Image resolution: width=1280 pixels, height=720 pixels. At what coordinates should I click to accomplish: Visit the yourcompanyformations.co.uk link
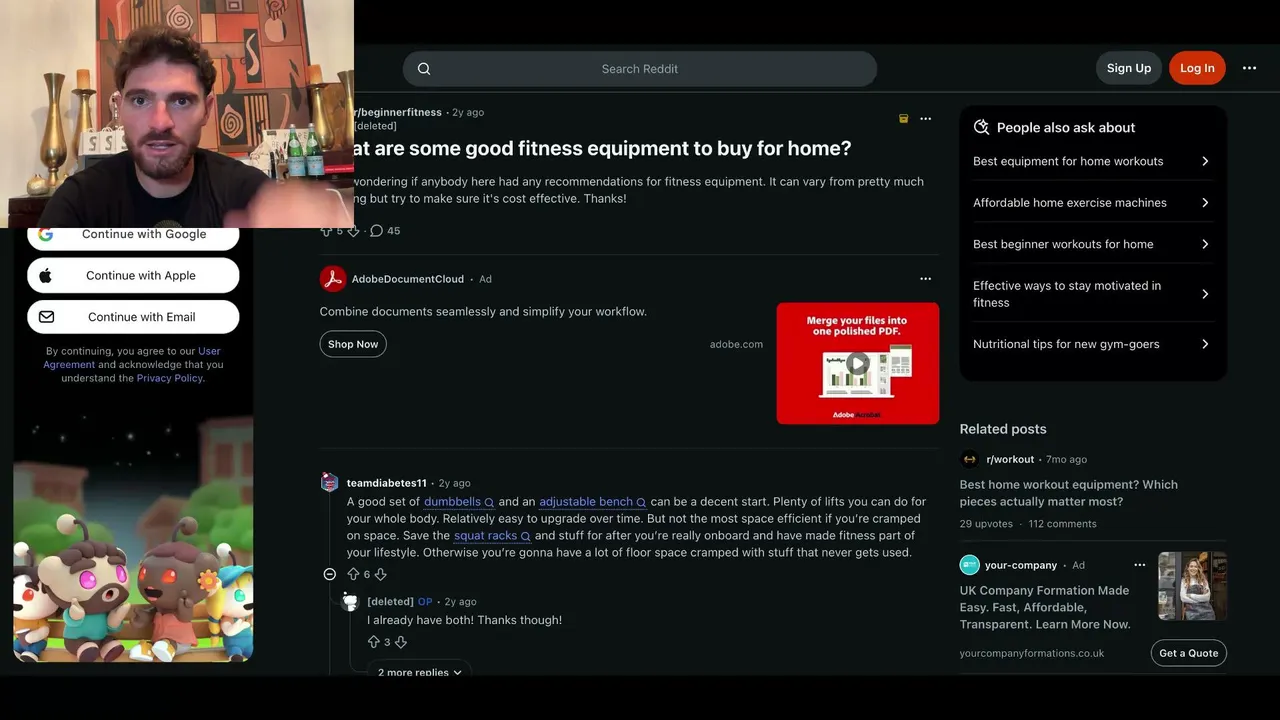click(1032, 653)
